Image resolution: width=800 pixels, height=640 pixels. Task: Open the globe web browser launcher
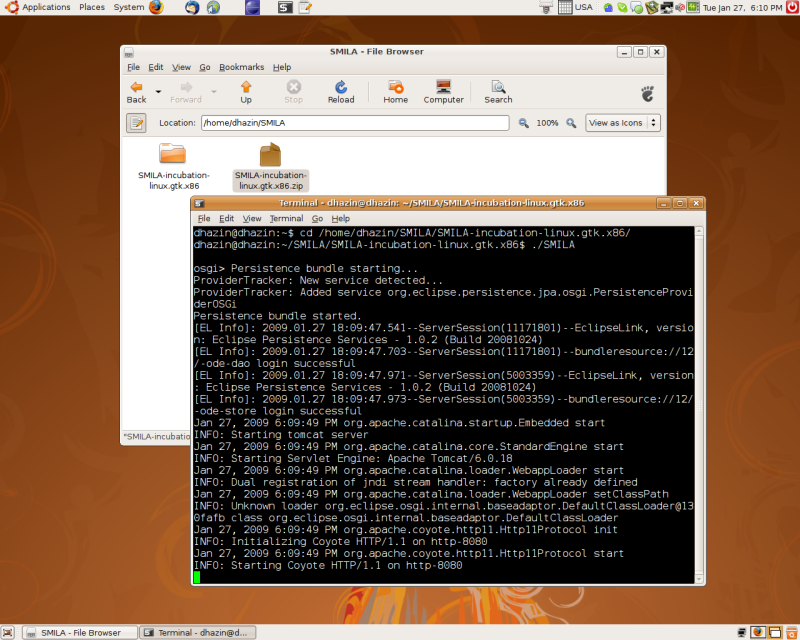tap(213, 7)
